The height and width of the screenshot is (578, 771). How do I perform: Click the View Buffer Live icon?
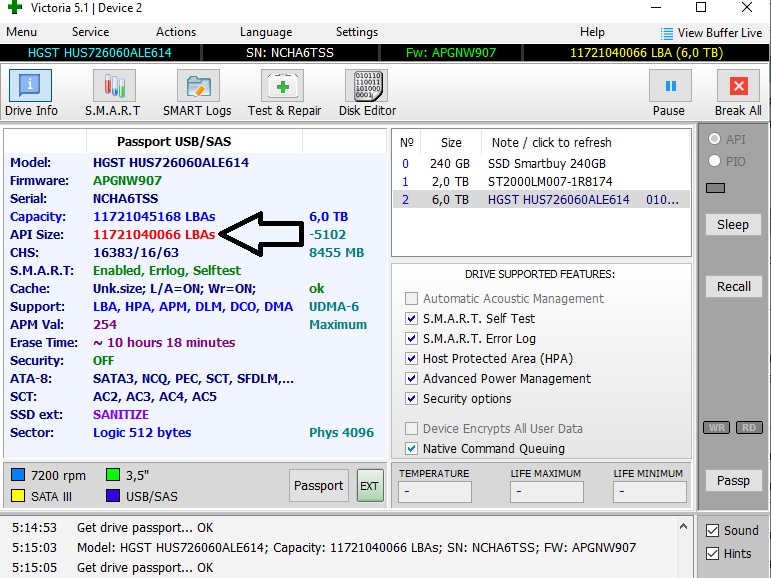[667, 33]
